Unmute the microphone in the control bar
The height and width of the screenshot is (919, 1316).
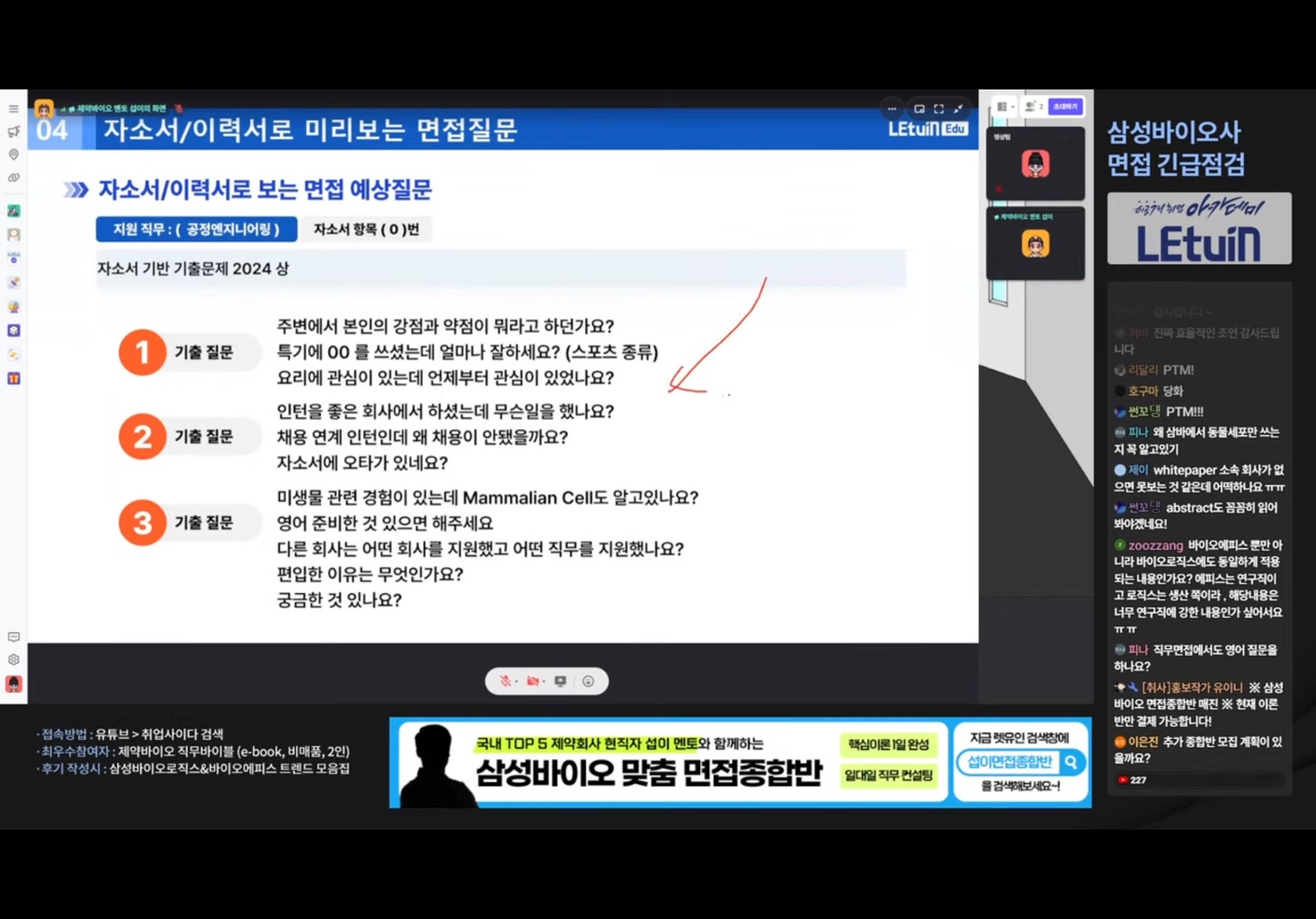click(x=505, y=681)
